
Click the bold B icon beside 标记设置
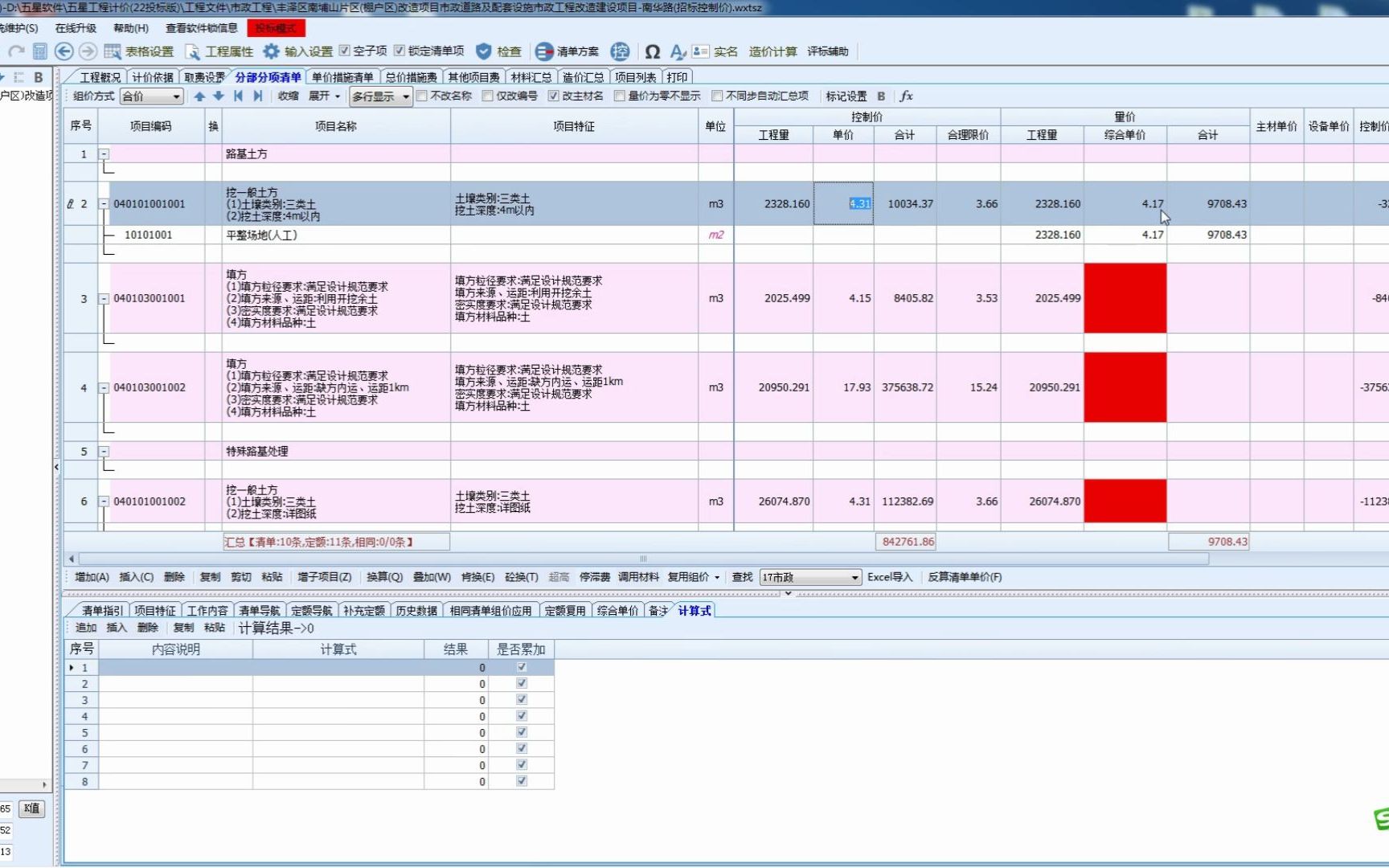(881, 96)
